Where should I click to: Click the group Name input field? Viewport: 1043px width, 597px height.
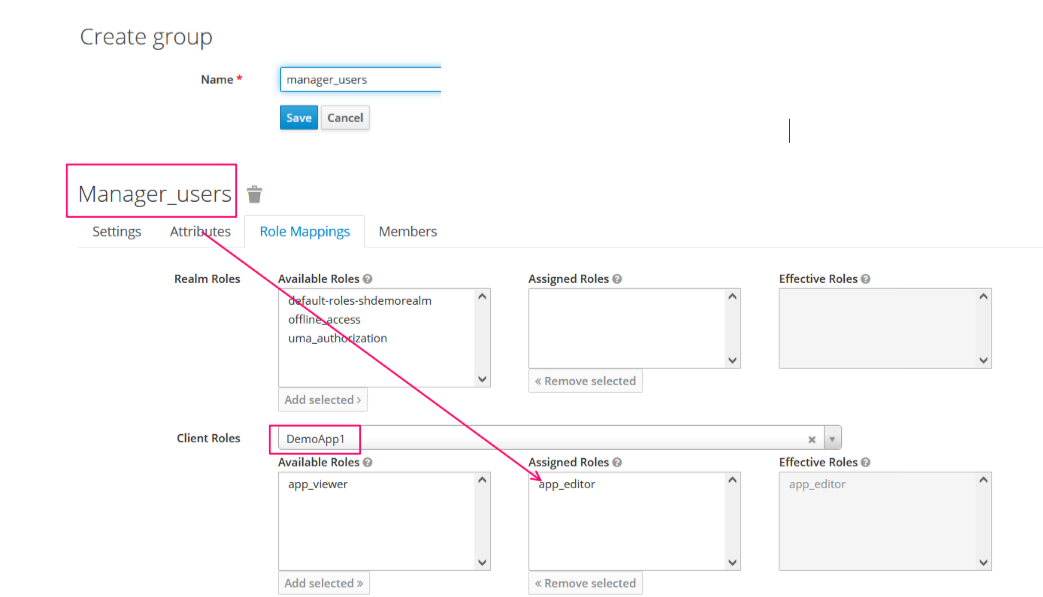click(360, 80)
